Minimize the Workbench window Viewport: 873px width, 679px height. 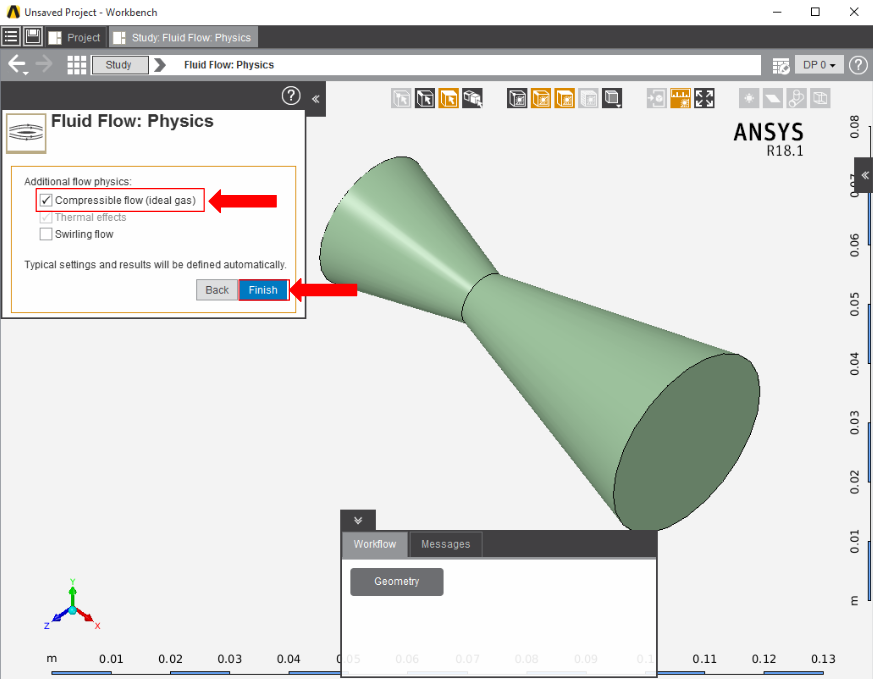coord(777,12)
